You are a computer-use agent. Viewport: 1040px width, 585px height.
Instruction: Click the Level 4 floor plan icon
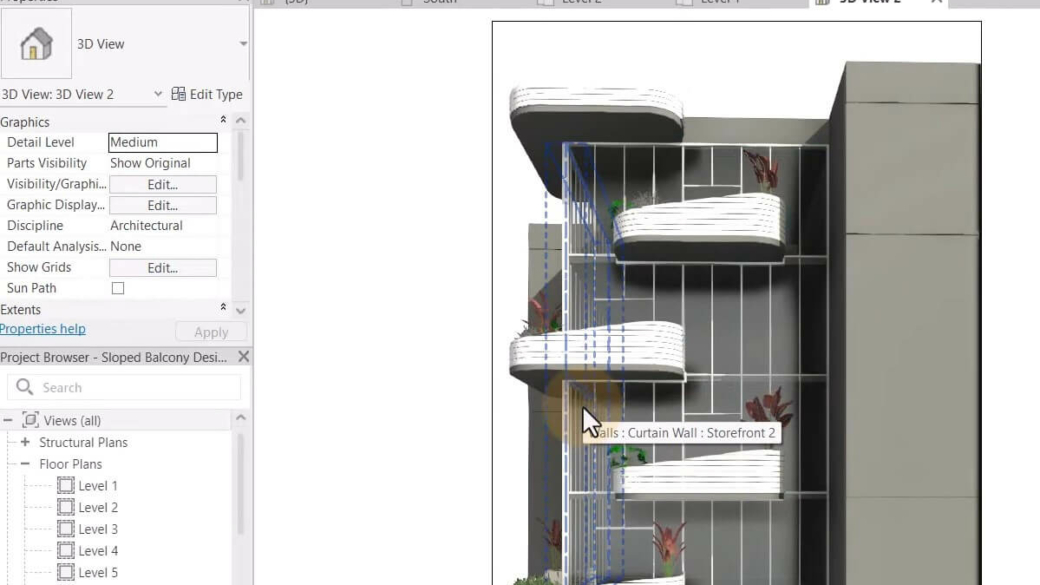click(66, 551)
